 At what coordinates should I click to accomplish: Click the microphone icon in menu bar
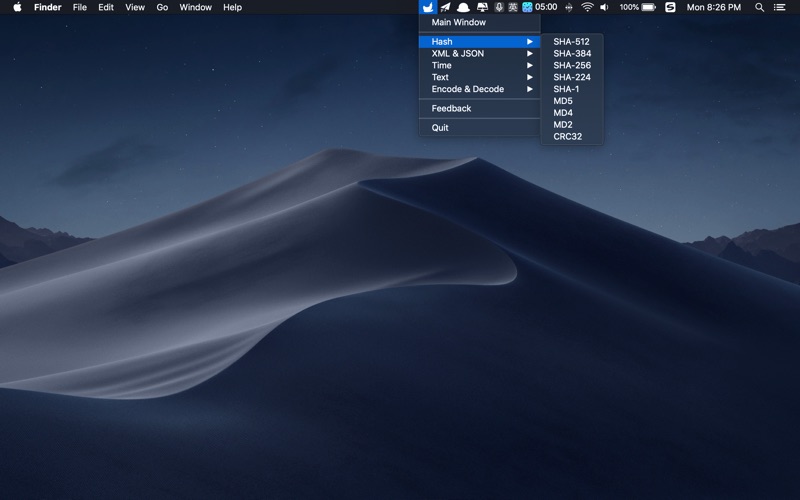click(499, 7)
